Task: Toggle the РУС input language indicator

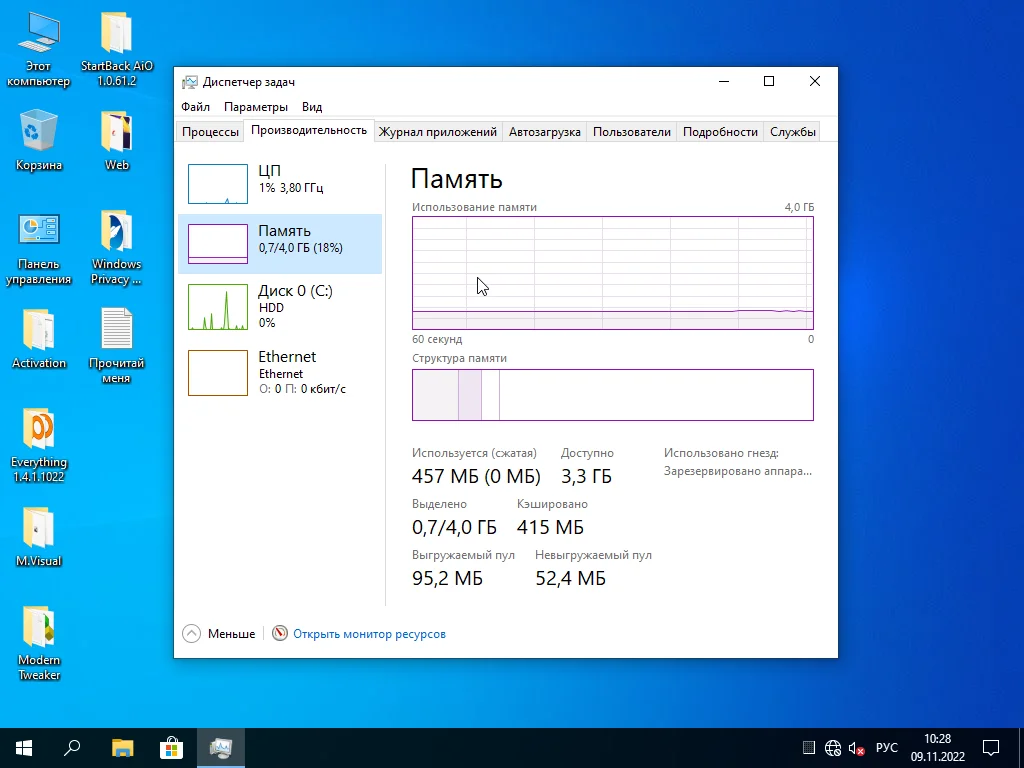Action: pos(886,748)
